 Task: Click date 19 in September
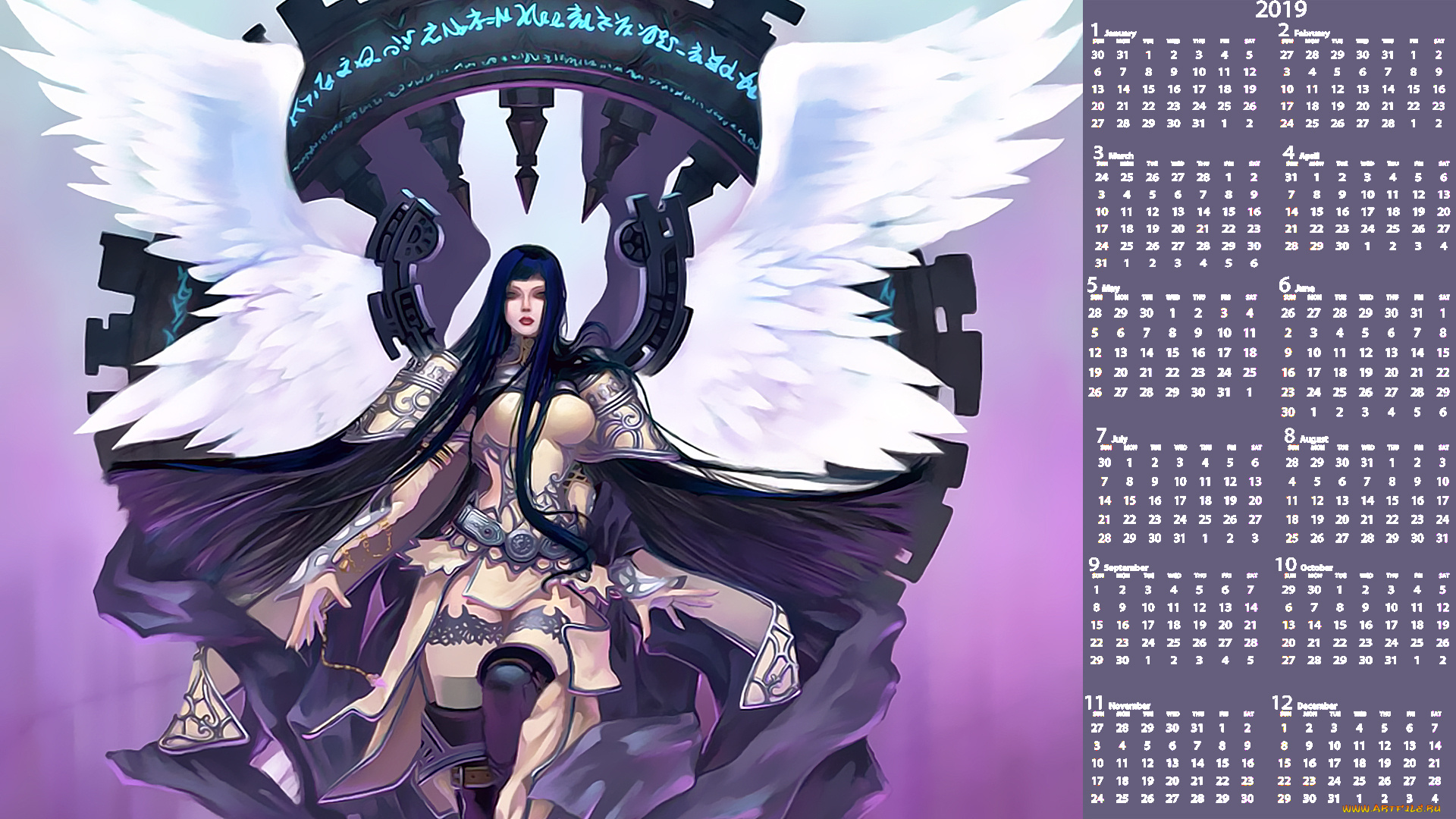(1199, 626)
